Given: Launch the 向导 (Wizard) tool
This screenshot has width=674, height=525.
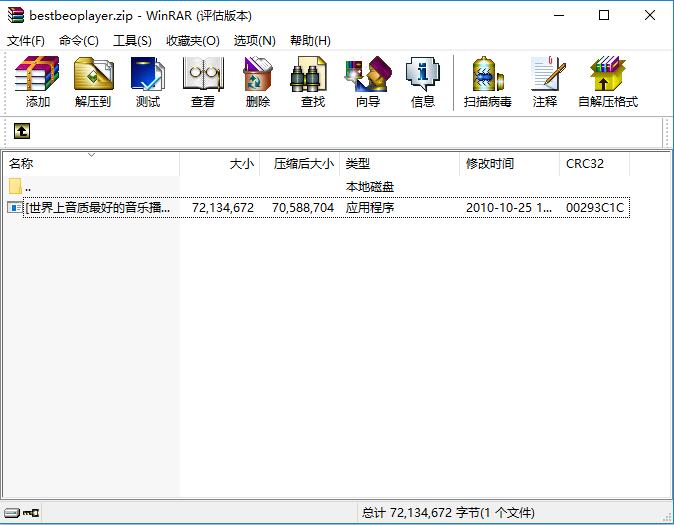Looking at the screenshot, I should (x=367, y=82).
